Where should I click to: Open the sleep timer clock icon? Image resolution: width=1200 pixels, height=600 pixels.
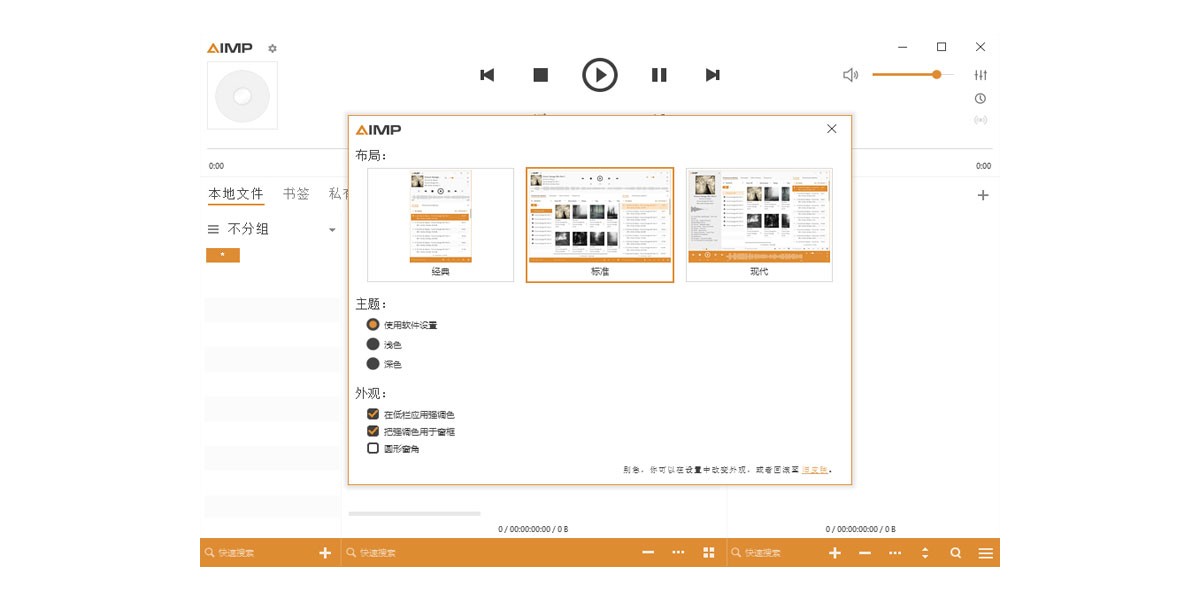981,98
